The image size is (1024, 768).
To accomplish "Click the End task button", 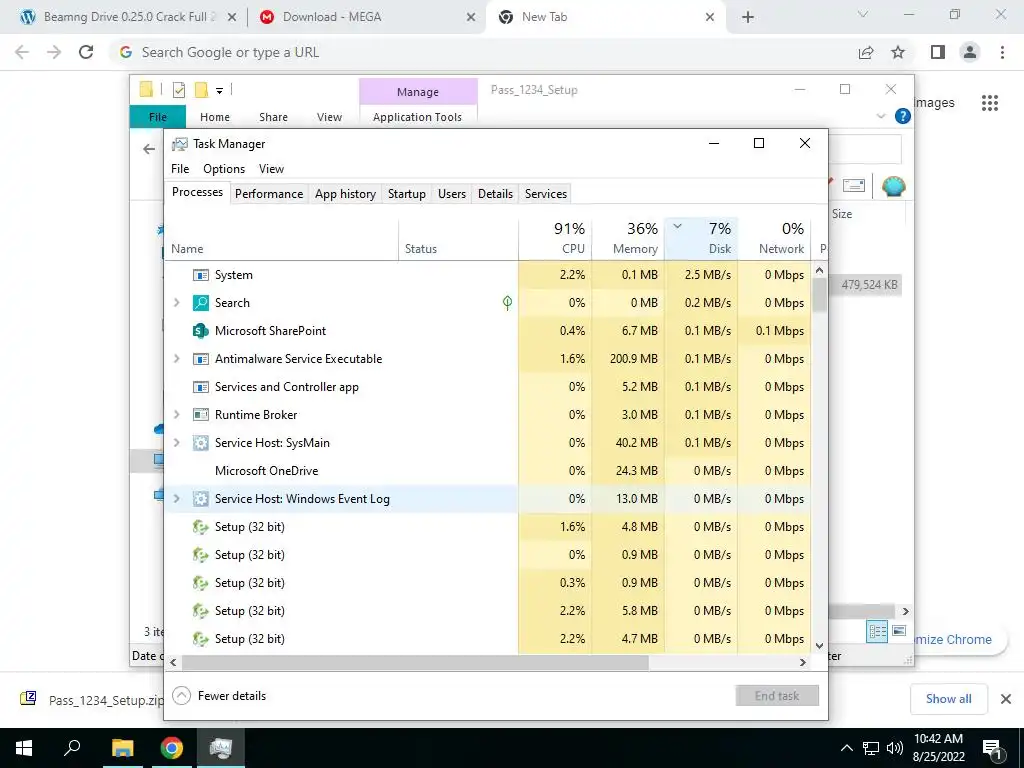I will pos(777,696).
